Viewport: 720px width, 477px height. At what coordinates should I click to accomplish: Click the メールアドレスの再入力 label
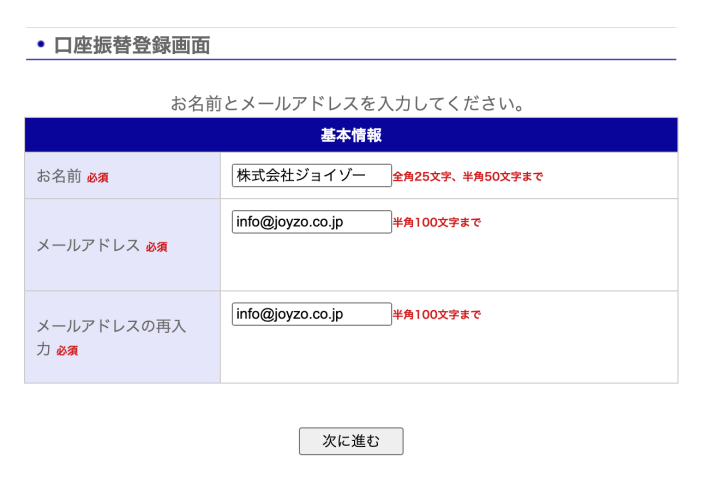110,326
